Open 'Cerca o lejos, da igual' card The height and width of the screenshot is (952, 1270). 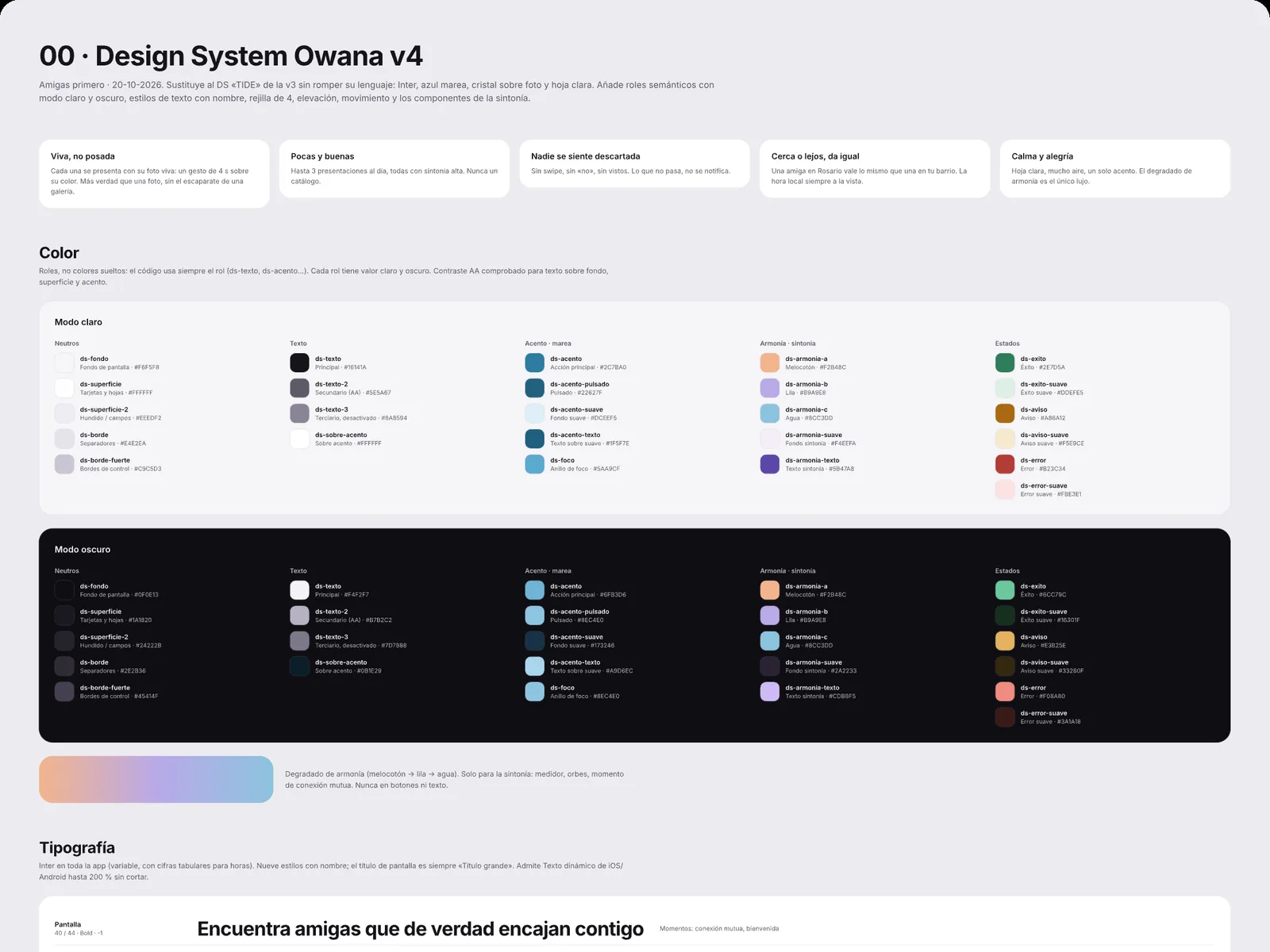point(875,169)
